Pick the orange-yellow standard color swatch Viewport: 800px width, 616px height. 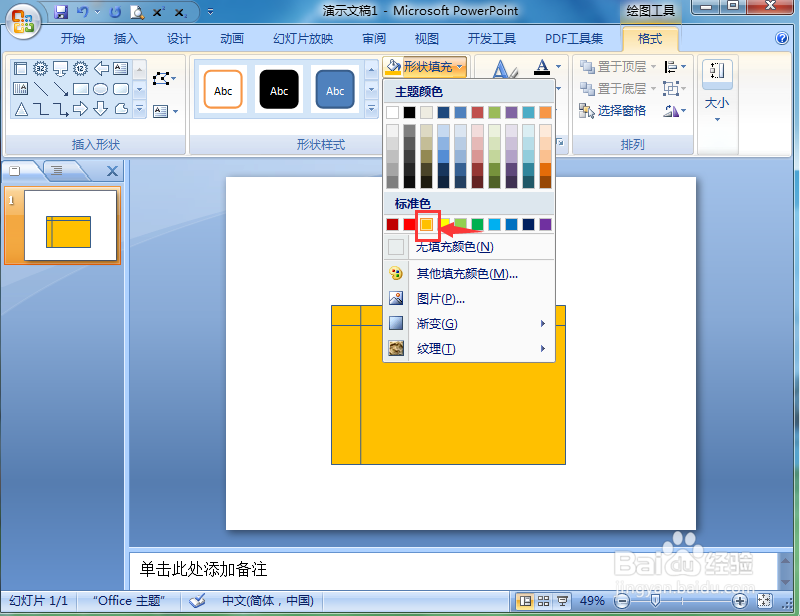[x=427, y=224]
